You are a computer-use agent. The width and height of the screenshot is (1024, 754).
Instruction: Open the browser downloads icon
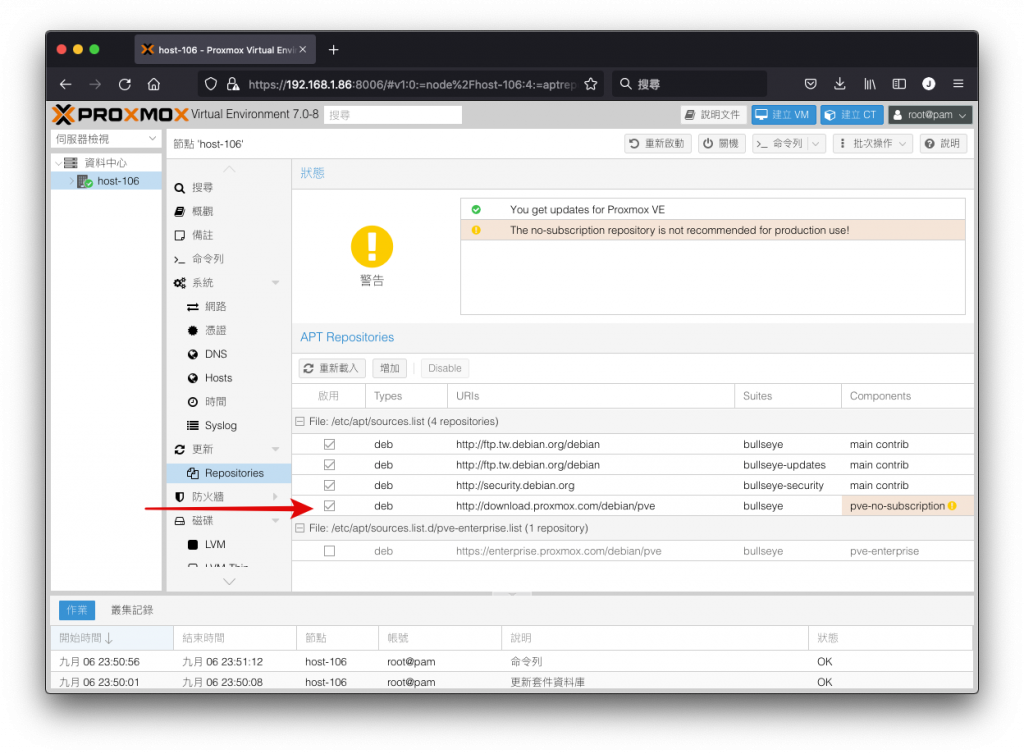(x=840, y=84)
